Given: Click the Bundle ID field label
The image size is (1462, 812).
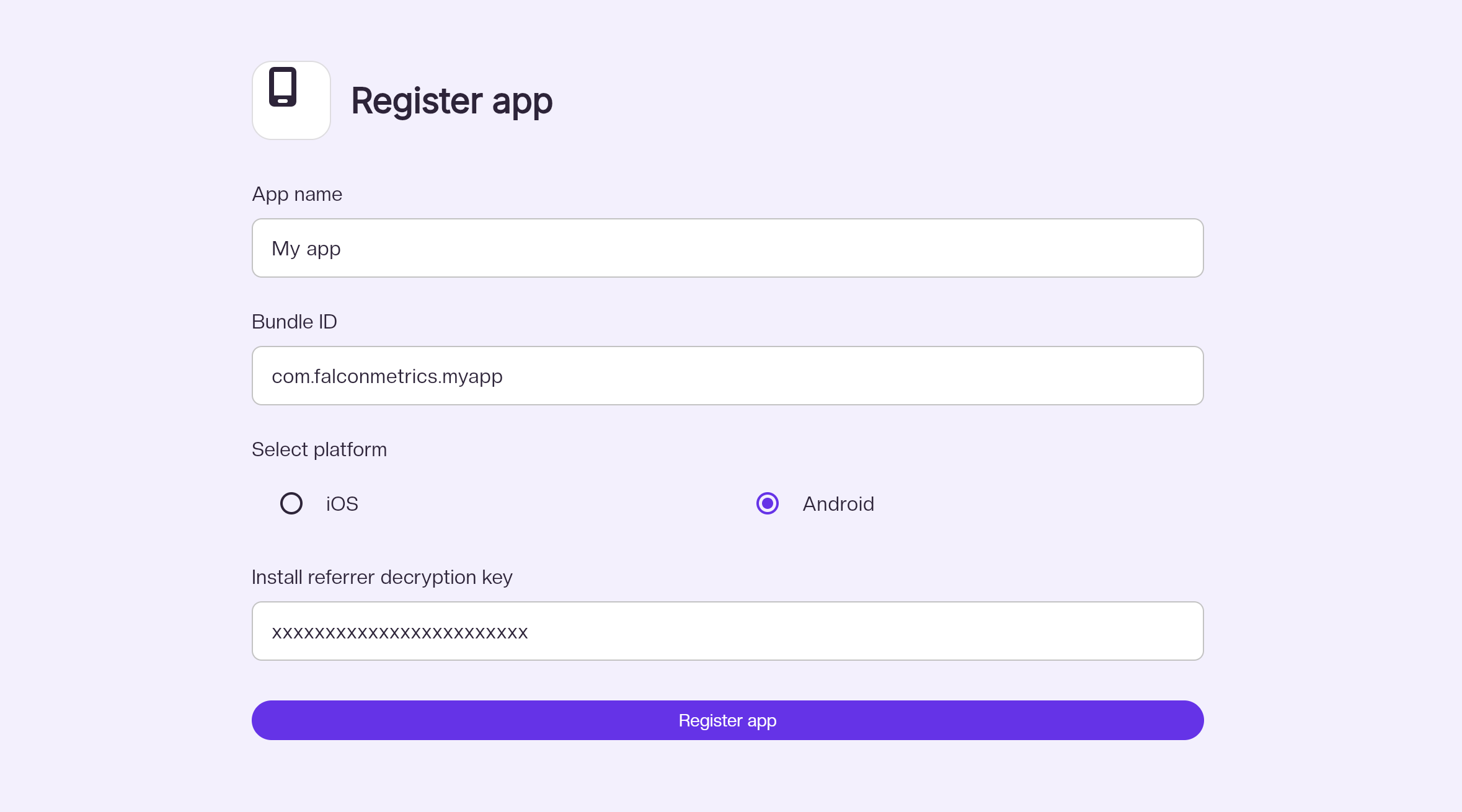Looking at the screenshot, I should [x=295, y=322].
